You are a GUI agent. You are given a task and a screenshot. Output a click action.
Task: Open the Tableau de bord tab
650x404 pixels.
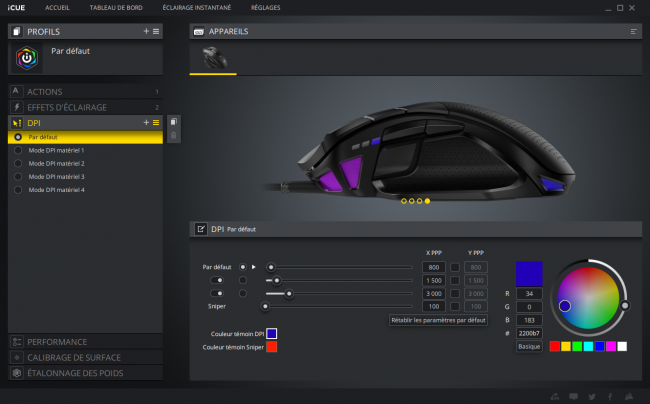pyautogui.click(x=116, y=7)
